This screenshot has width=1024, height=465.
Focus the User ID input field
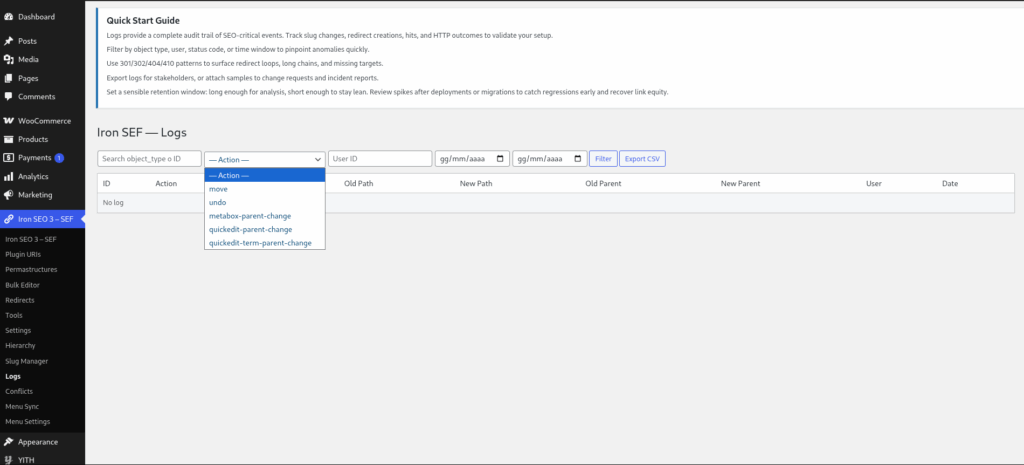click(380, 159)
